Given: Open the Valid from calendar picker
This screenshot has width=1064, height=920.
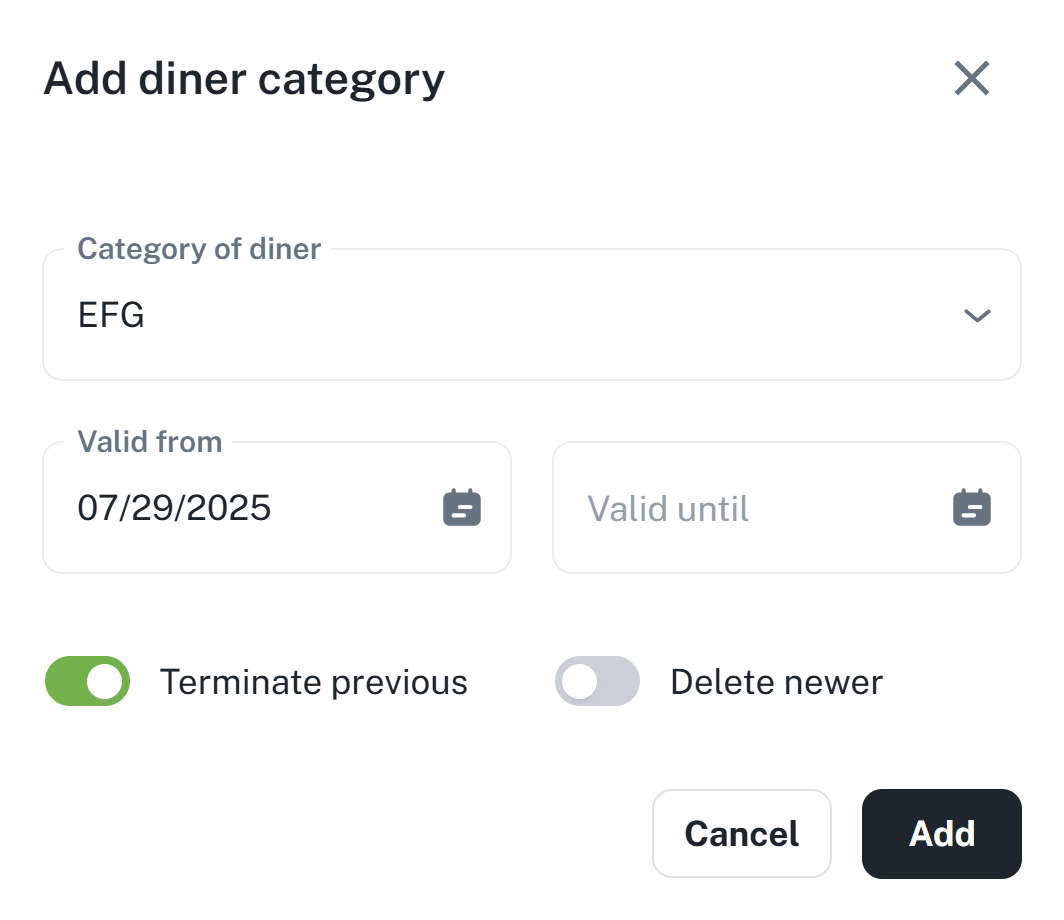Looking at the screenshot, I should [462, 508].
